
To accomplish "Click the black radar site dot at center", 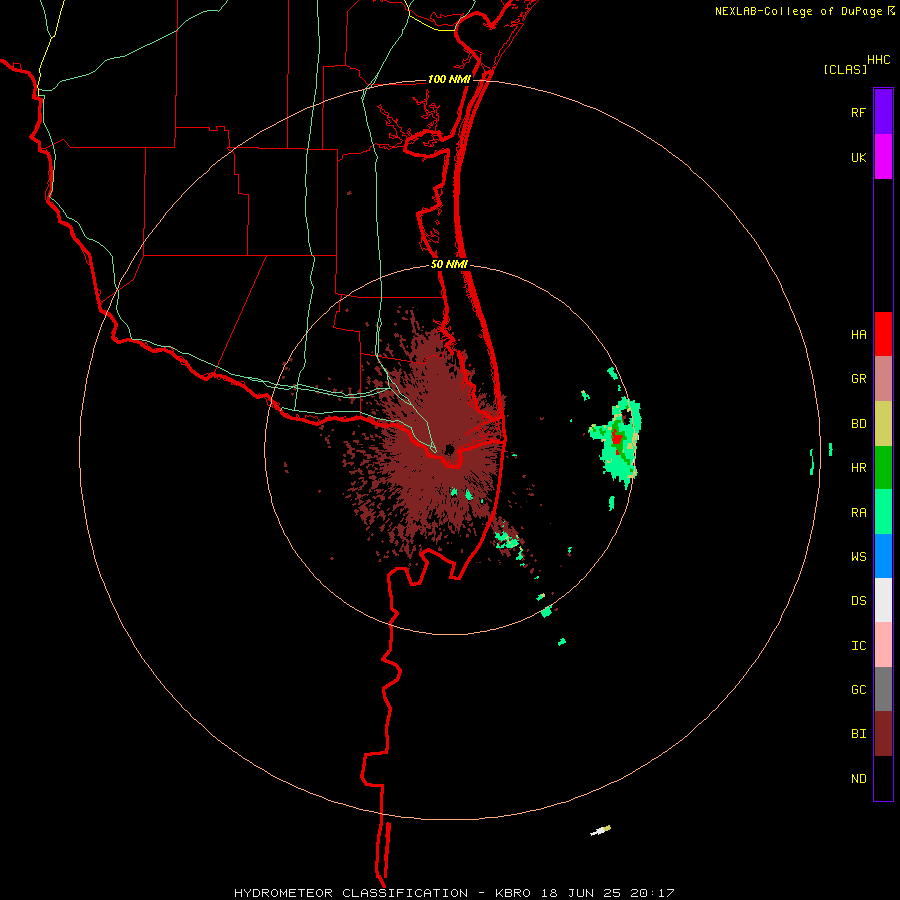I will (x=449, y=449).
